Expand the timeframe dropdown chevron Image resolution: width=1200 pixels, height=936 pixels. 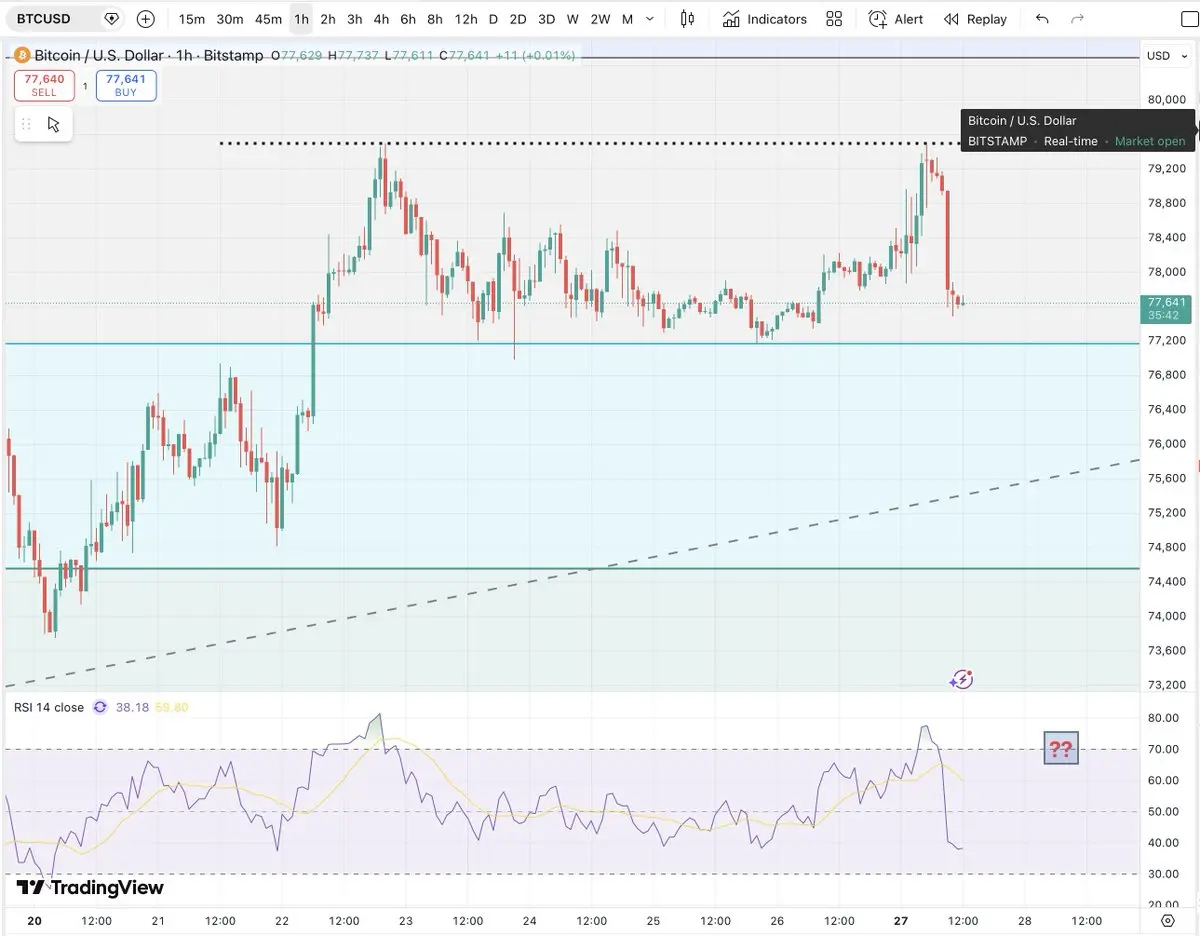pos(652,19)
